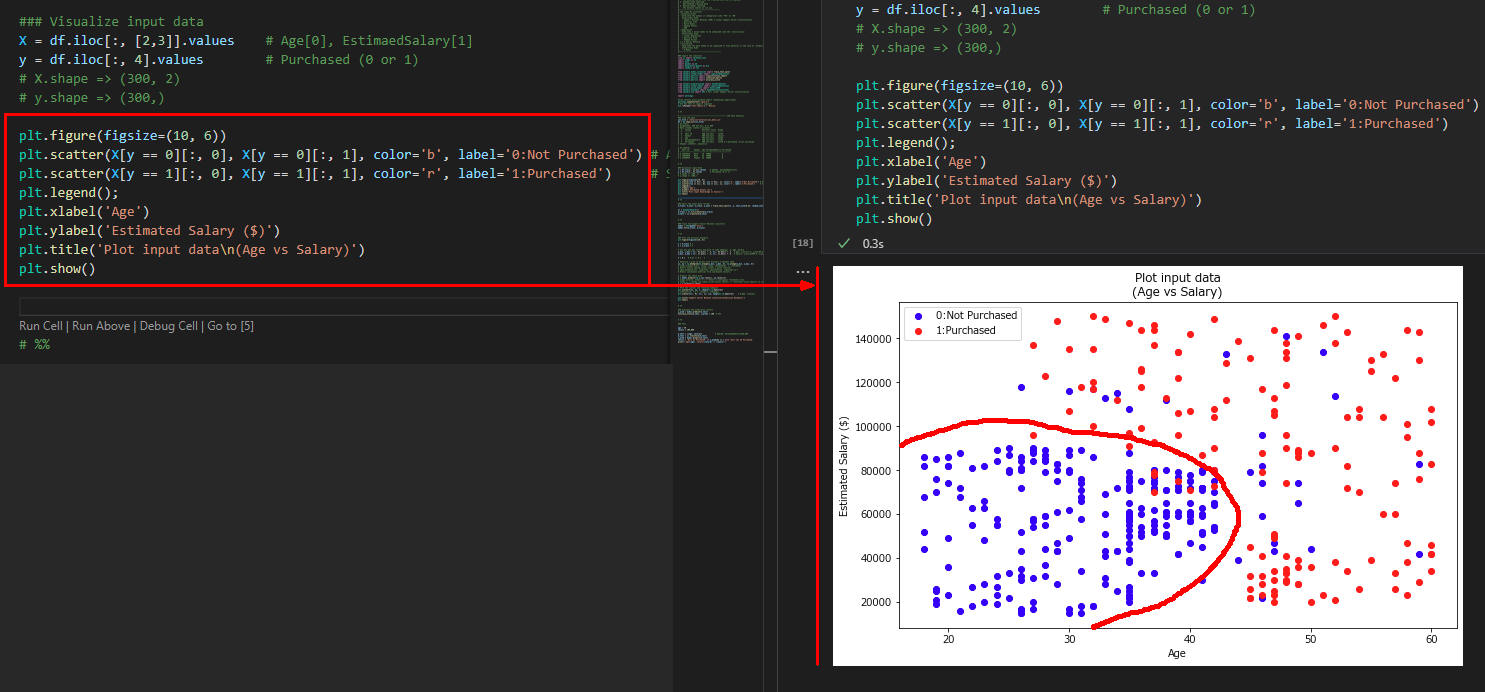
Task: Click the plot title 'Plot input data'
Action: click(1177, 278)
